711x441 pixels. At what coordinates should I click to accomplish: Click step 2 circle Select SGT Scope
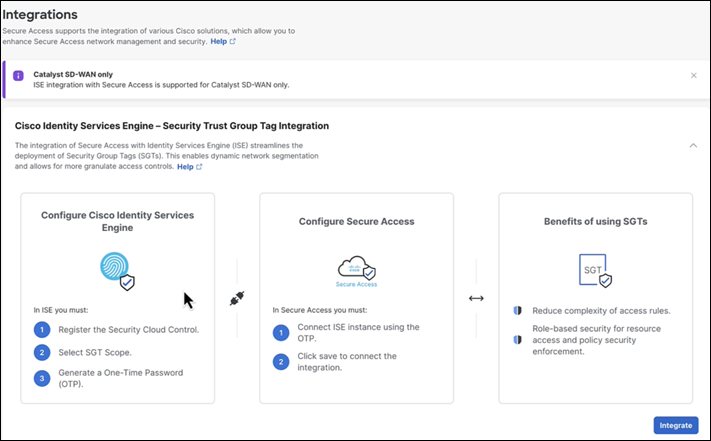click(42, 352)
